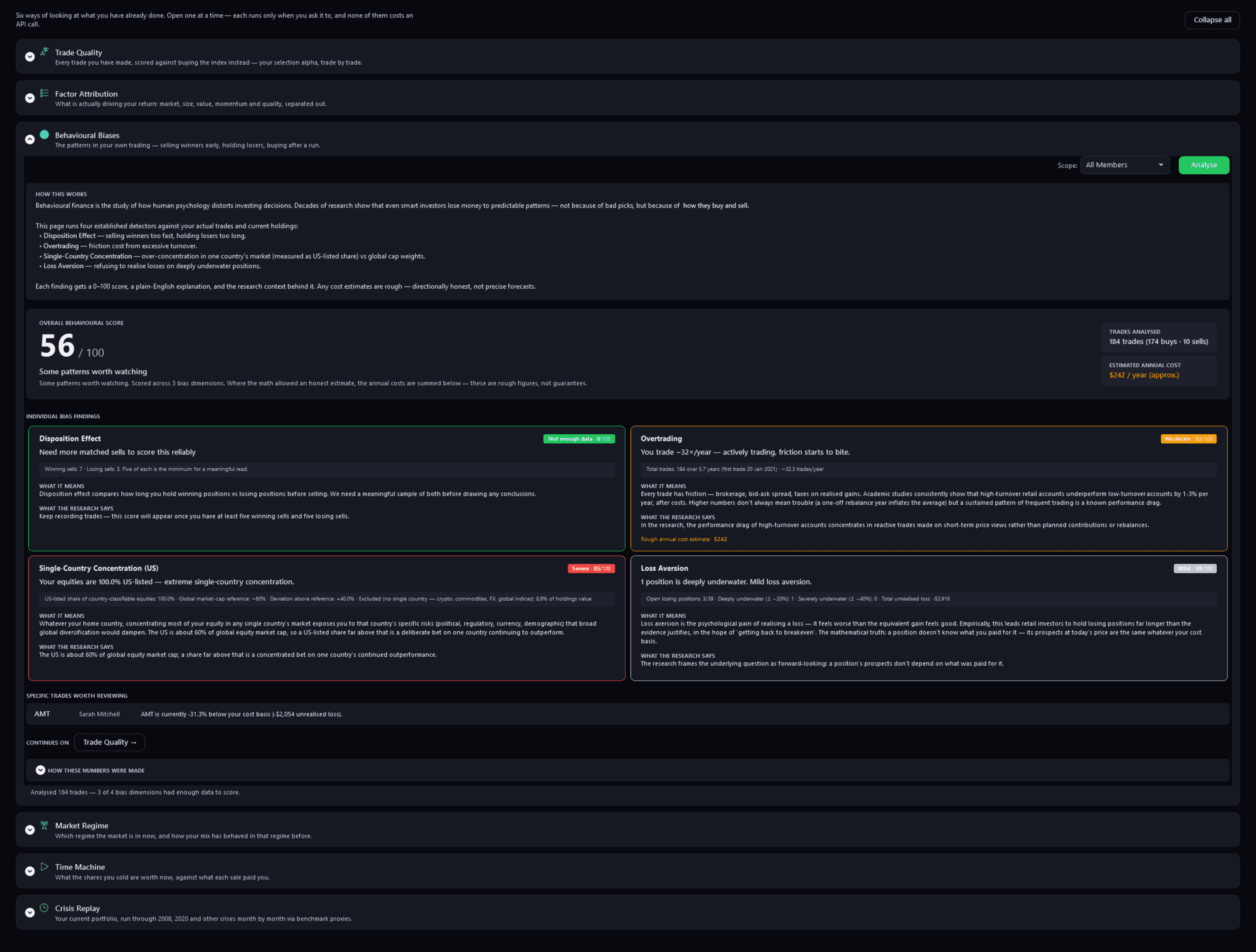Screen dimensions: 1256x952
Task: Open the Crisis Replay section title
Action: (77, 909)
